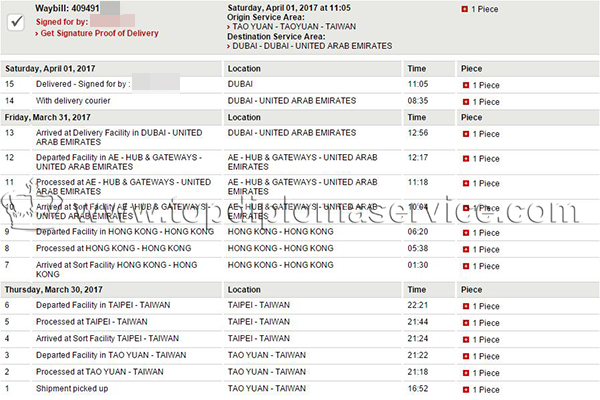Click piece icon in row 13 Arrived at Delivery Facility

tap(466, 134)
